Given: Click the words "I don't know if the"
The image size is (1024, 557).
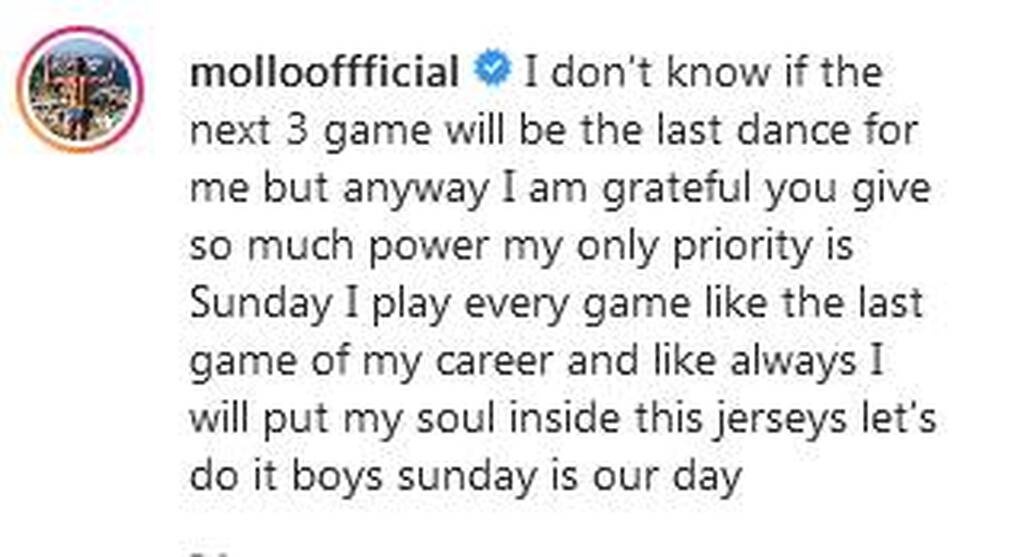Looking at the screenshot, I should (x=703, y=72).
